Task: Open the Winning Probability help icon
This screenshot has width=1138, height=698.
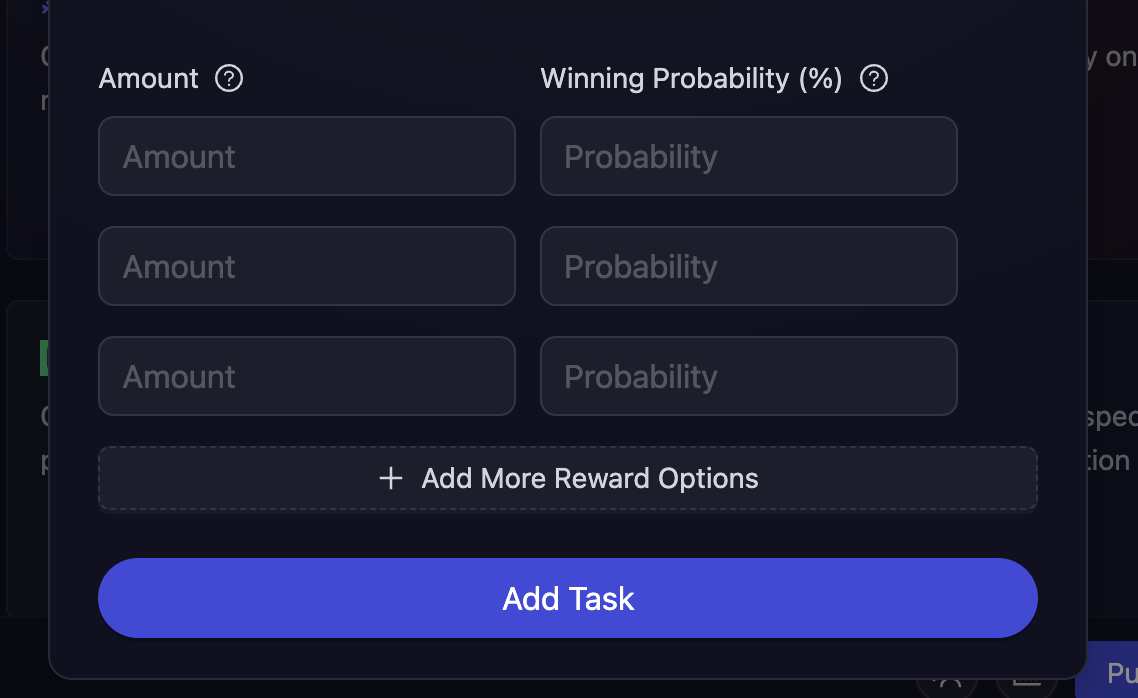Action: 872,78
